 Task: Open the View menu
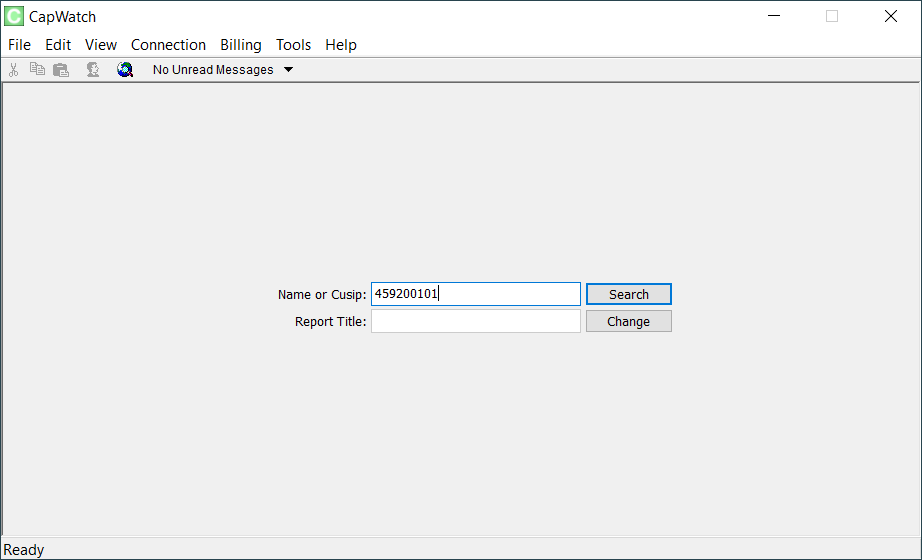[101, 45]
